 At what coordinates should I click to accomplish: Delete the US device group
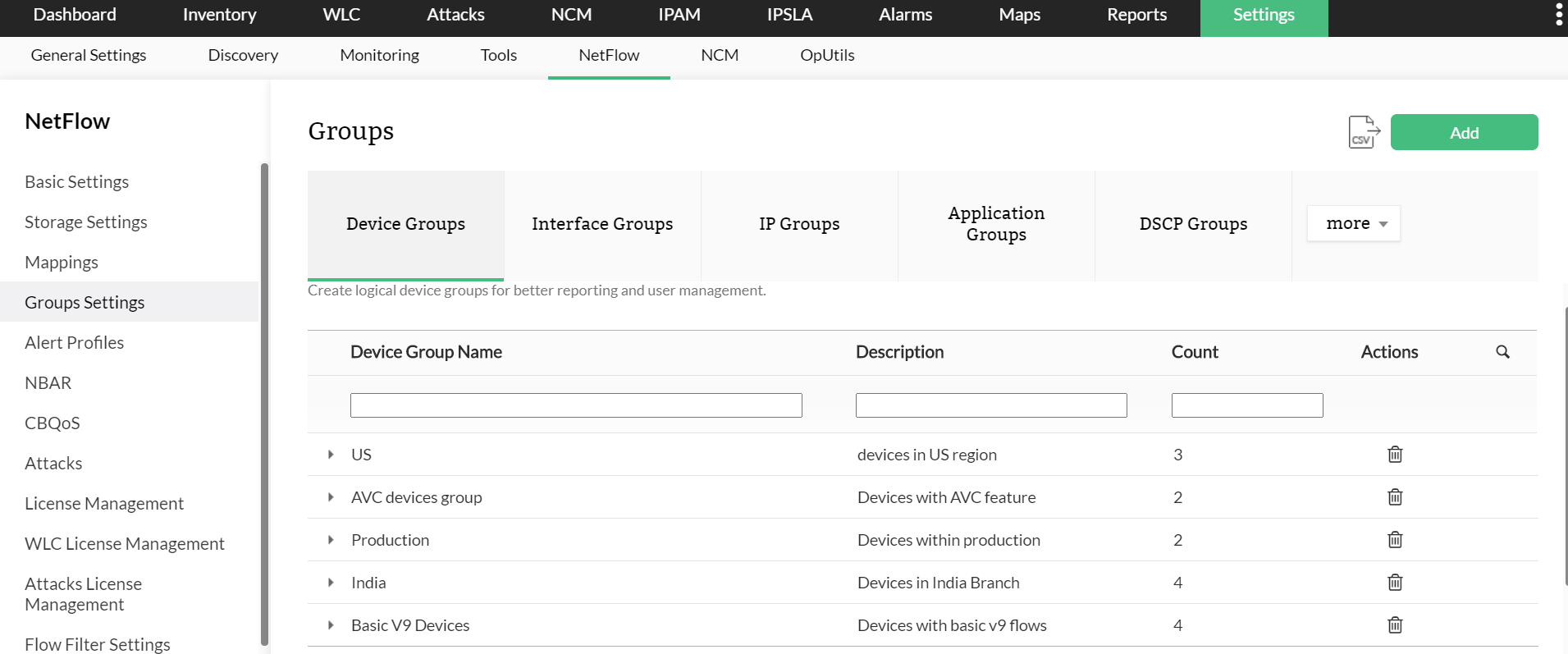(1394, 455)
